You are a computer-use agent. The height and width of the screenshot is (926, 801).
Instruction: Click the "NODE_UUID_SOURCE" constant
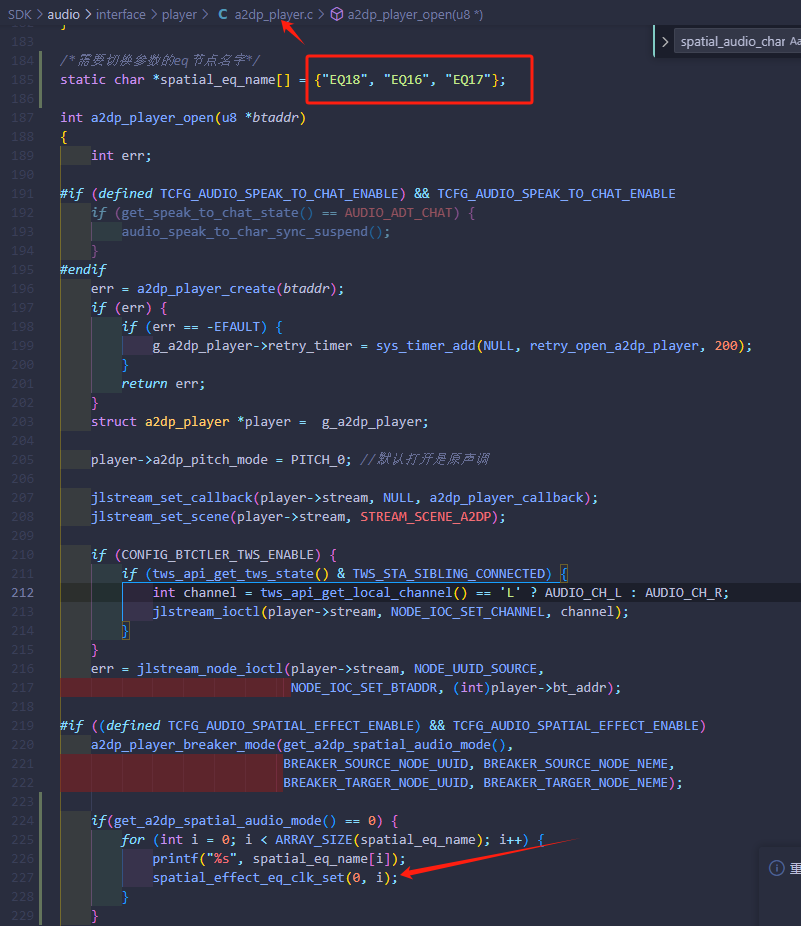[476, 669]
